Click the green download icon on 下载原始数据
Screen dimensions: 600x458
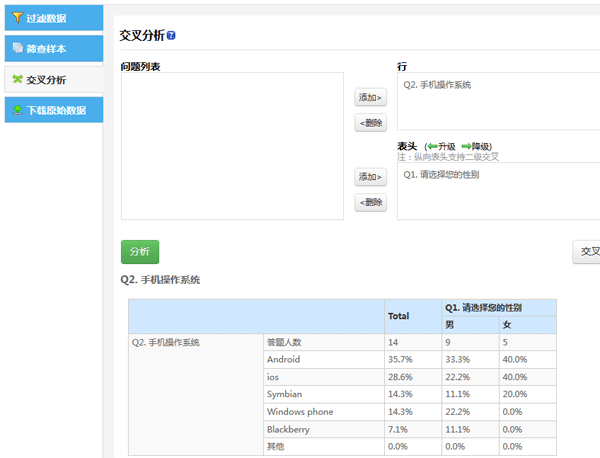(18, 110)
